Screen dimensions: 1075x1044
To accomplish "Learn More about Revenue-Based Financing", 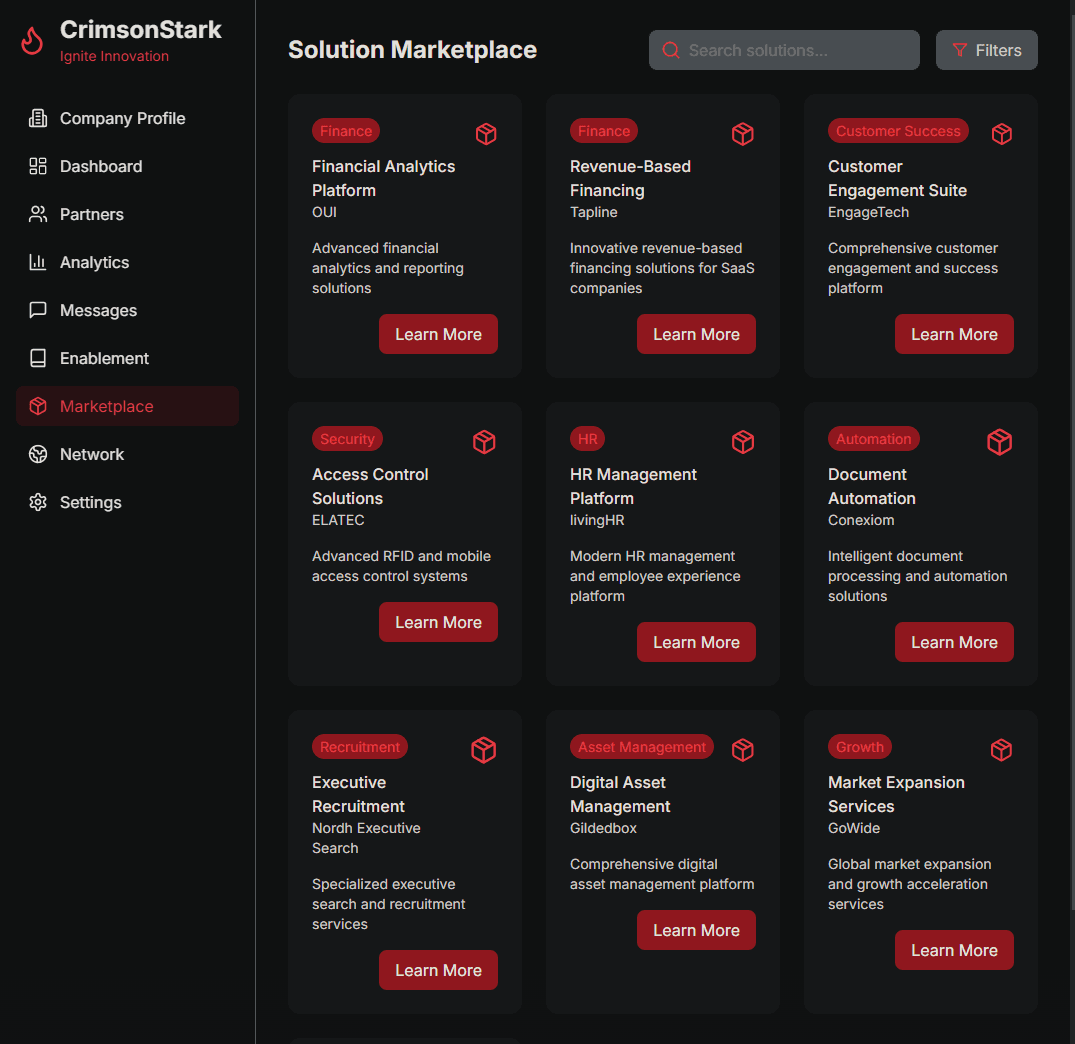I will [x=696, y=335].
